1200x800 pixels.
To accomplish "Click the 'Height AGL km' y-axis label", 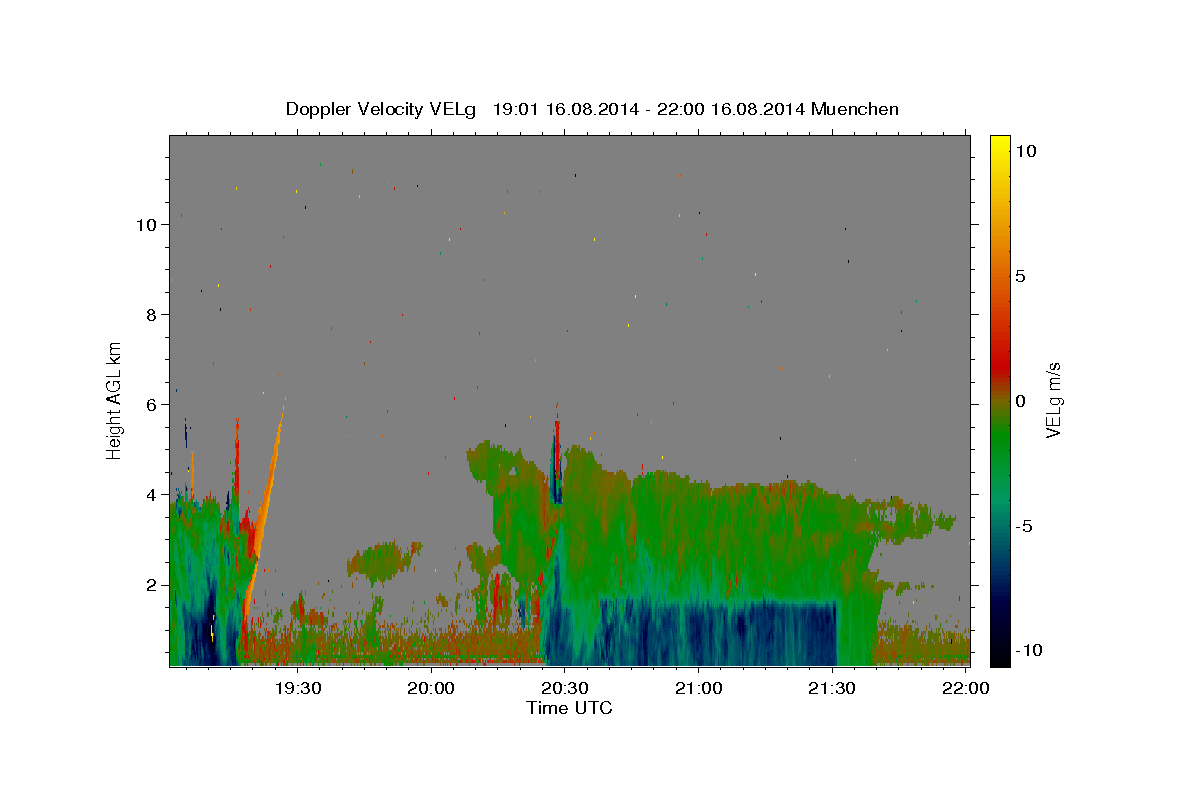I will coord(115,401).
